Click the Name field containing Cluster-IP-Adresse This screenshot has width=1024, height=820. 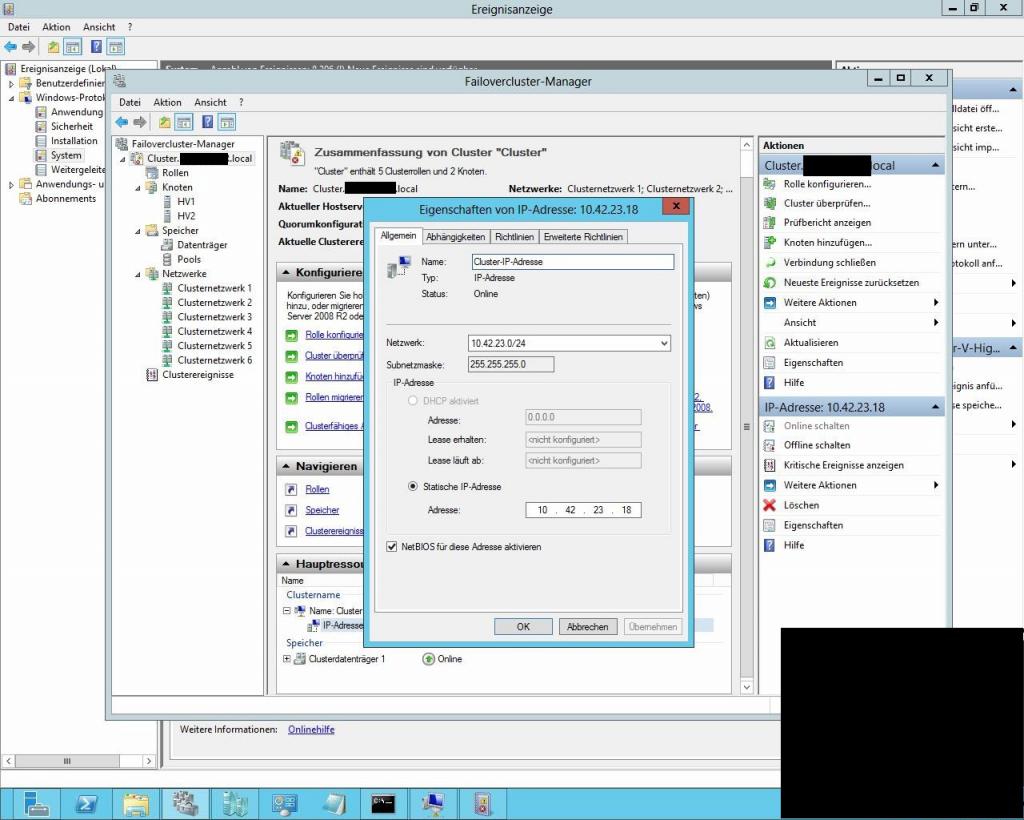[x=573, y=262]
